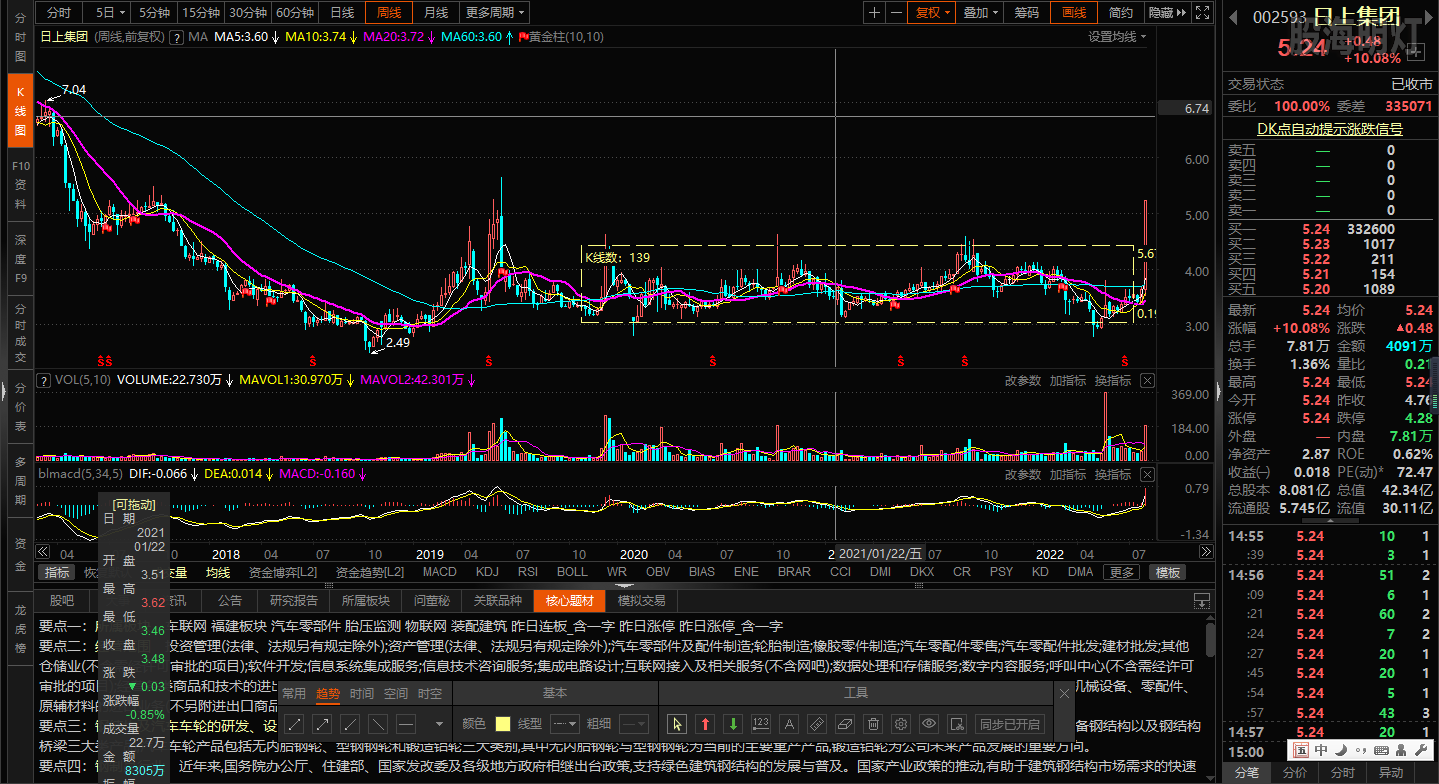
Task: Click the trash delete drawings icon
Action: (x=873, y=723)
